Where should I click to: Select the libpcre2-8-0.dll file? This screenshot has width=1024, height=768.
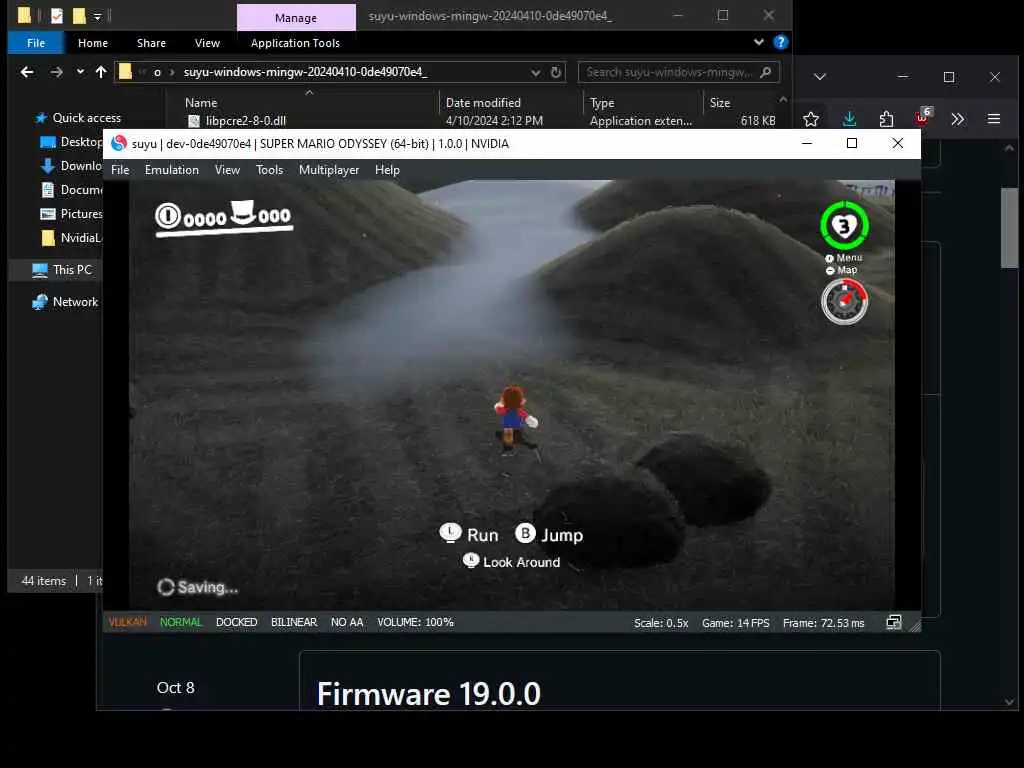(246, 121)
